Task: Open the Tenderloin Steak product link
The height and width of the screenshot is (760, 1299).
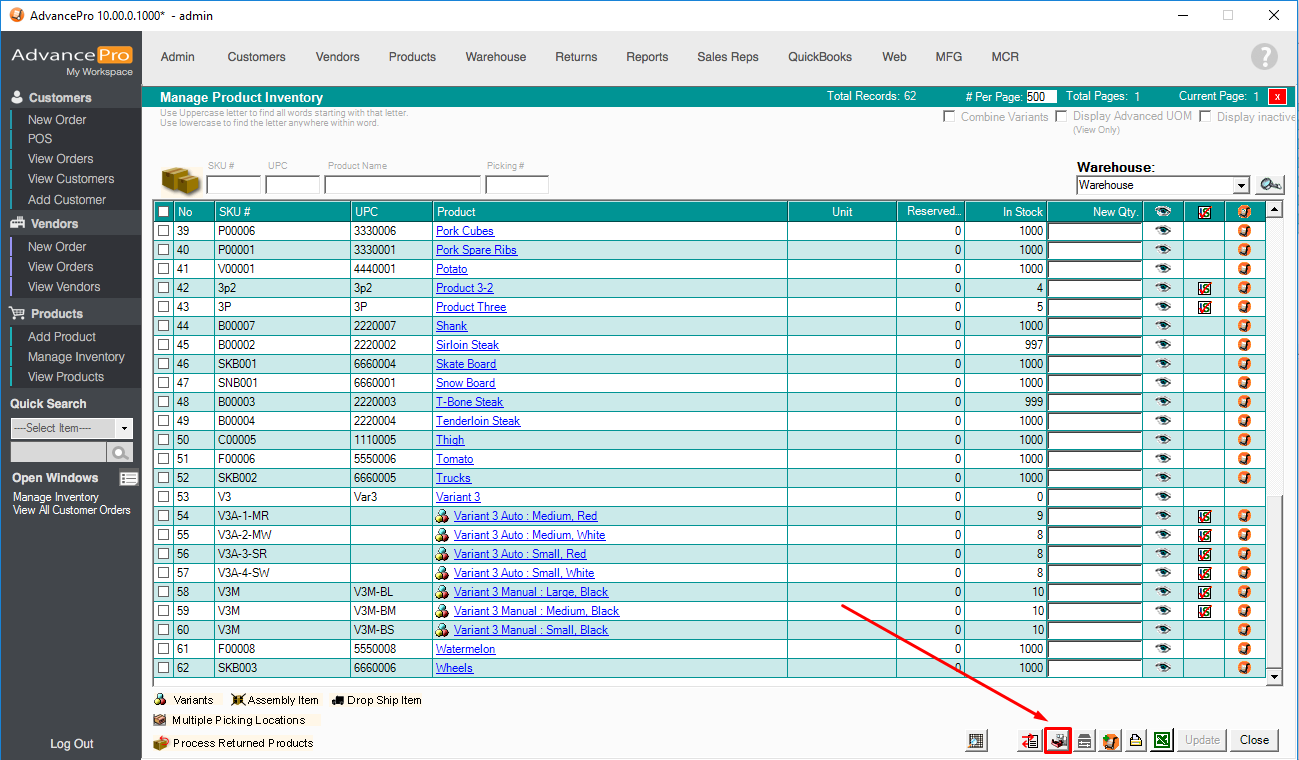Action: pyautogui.click(x=478, y=421)
